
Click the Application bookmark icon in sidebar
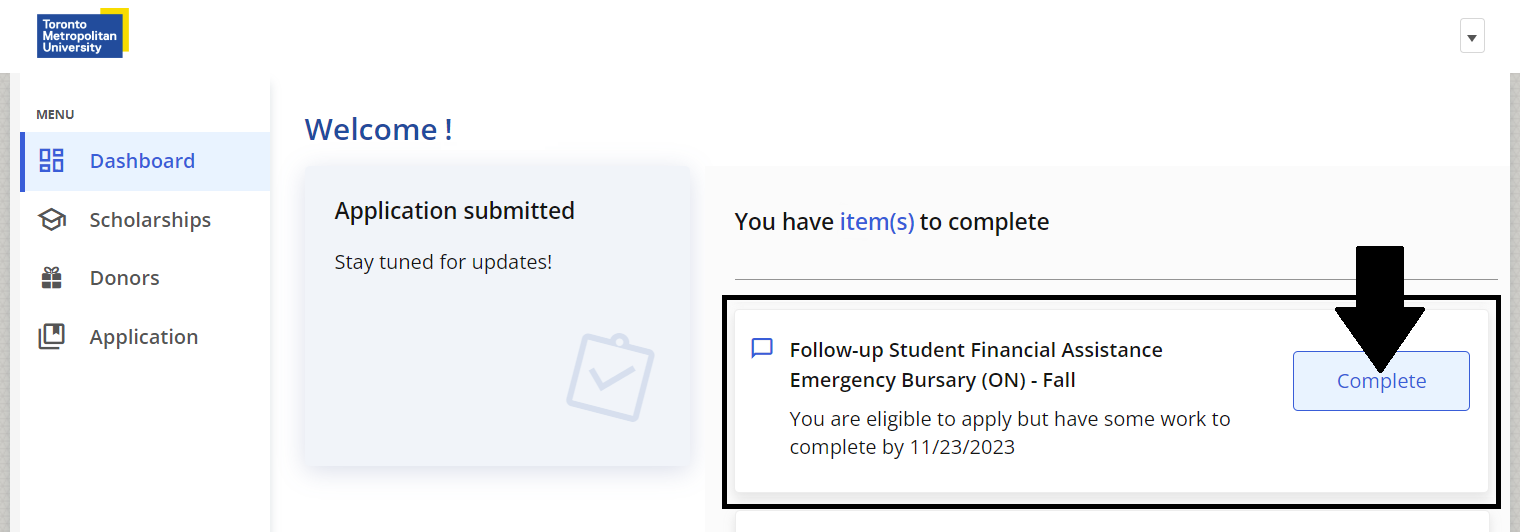51,337
